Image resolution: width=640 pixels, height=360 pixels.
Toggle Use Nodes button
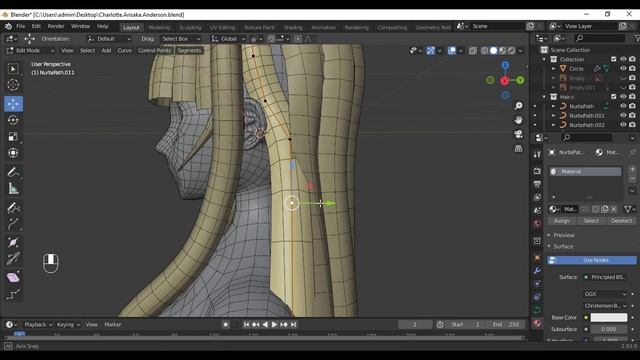[x=592, y=260]
